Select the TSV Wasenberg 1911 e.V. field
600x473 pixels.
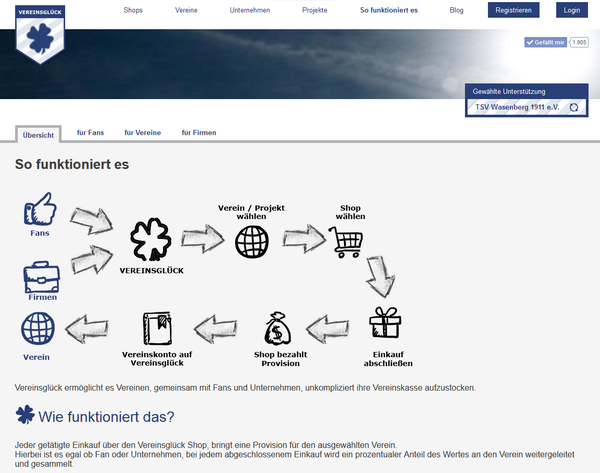click(x=527, y=108)
